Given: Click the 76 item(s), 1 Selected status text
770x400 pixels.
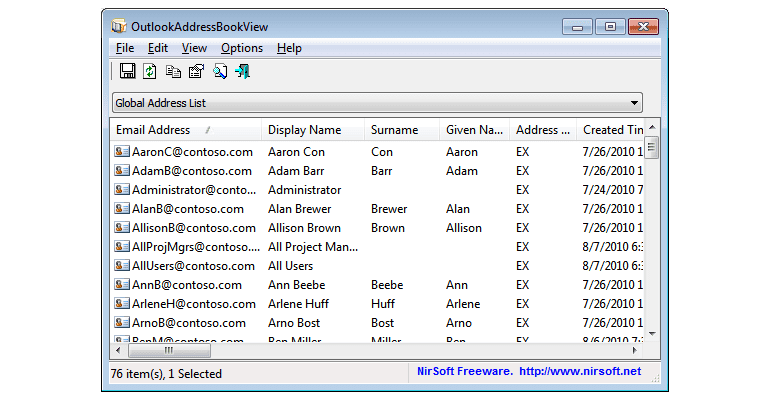Looking at the screenshot, I should 166,374.
